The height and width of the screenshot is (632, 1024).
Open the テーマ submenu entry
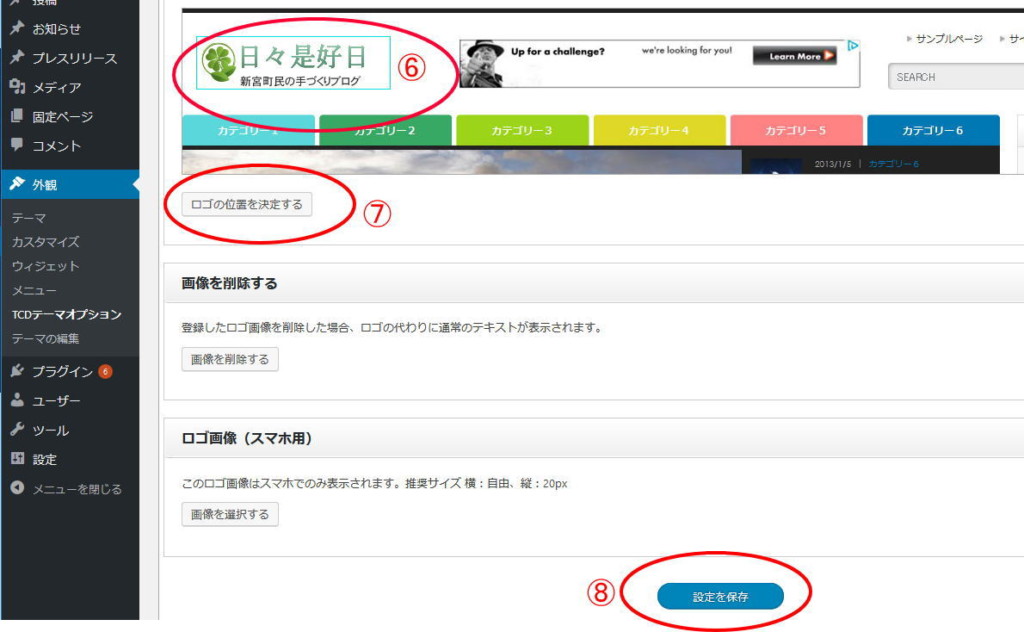tap(29, 218)
